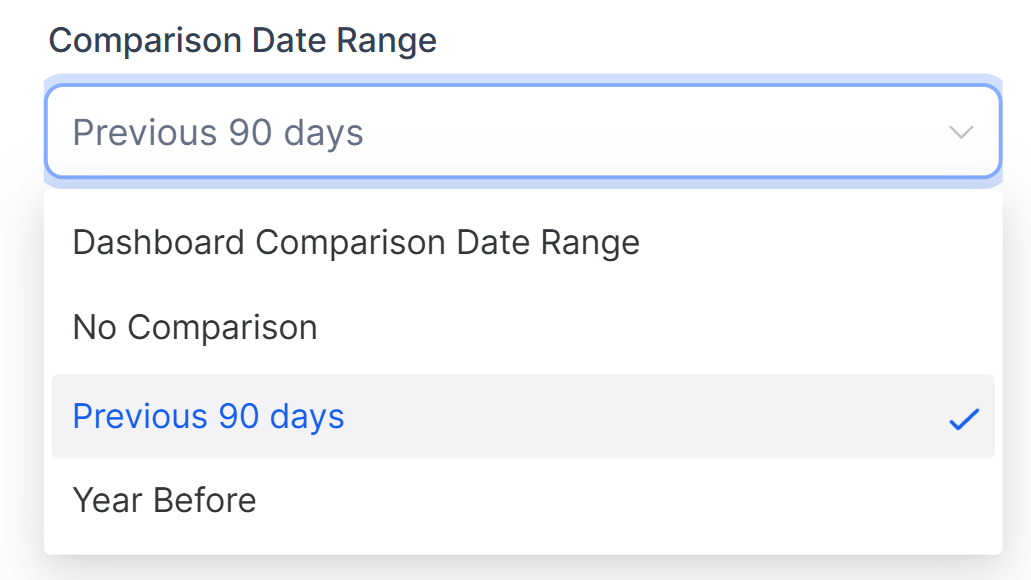Use the dashboard's comparison date range
Image resolution: width=1031 pixels, height=580 pixels.
click(x=356, y=242)
